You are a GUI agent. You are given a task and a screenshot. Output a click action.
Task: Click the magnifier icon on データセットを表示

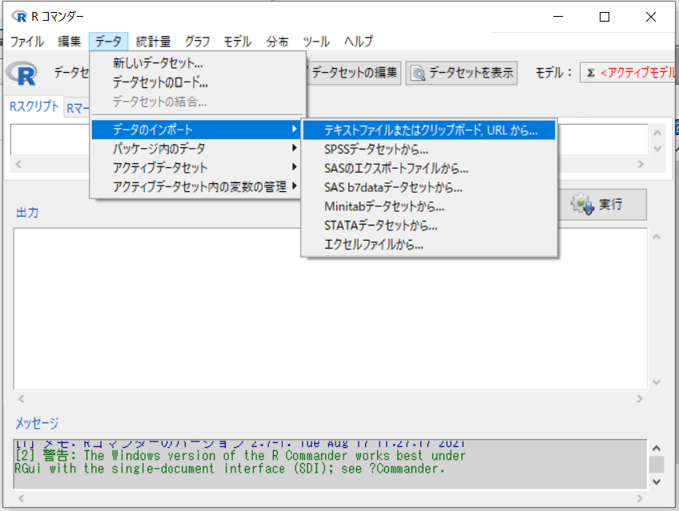[418, 73]
